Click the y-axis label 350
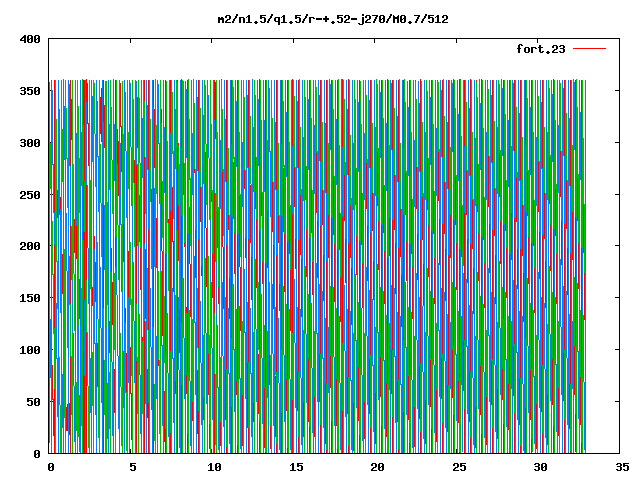The width and height of the screenshot is (640, 480). point(30,91)
